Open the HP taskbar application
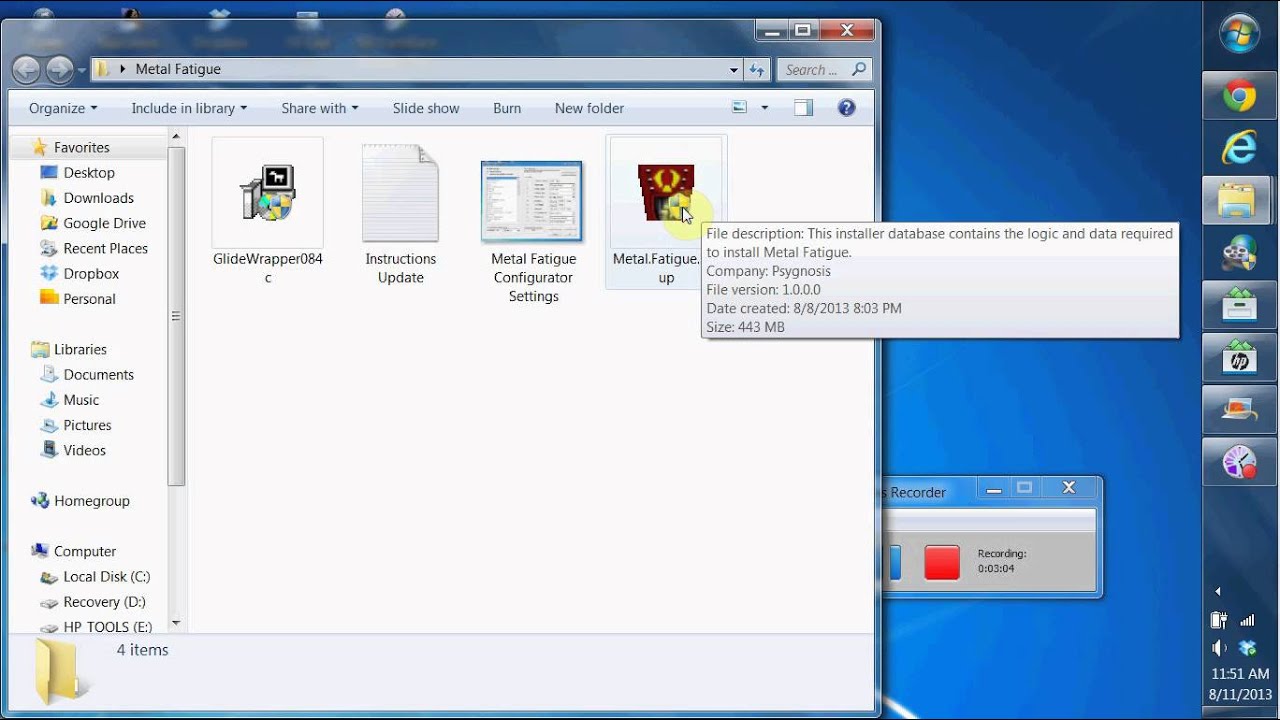Viewport: 1280px width, 720px height. tap(1240, 357)
